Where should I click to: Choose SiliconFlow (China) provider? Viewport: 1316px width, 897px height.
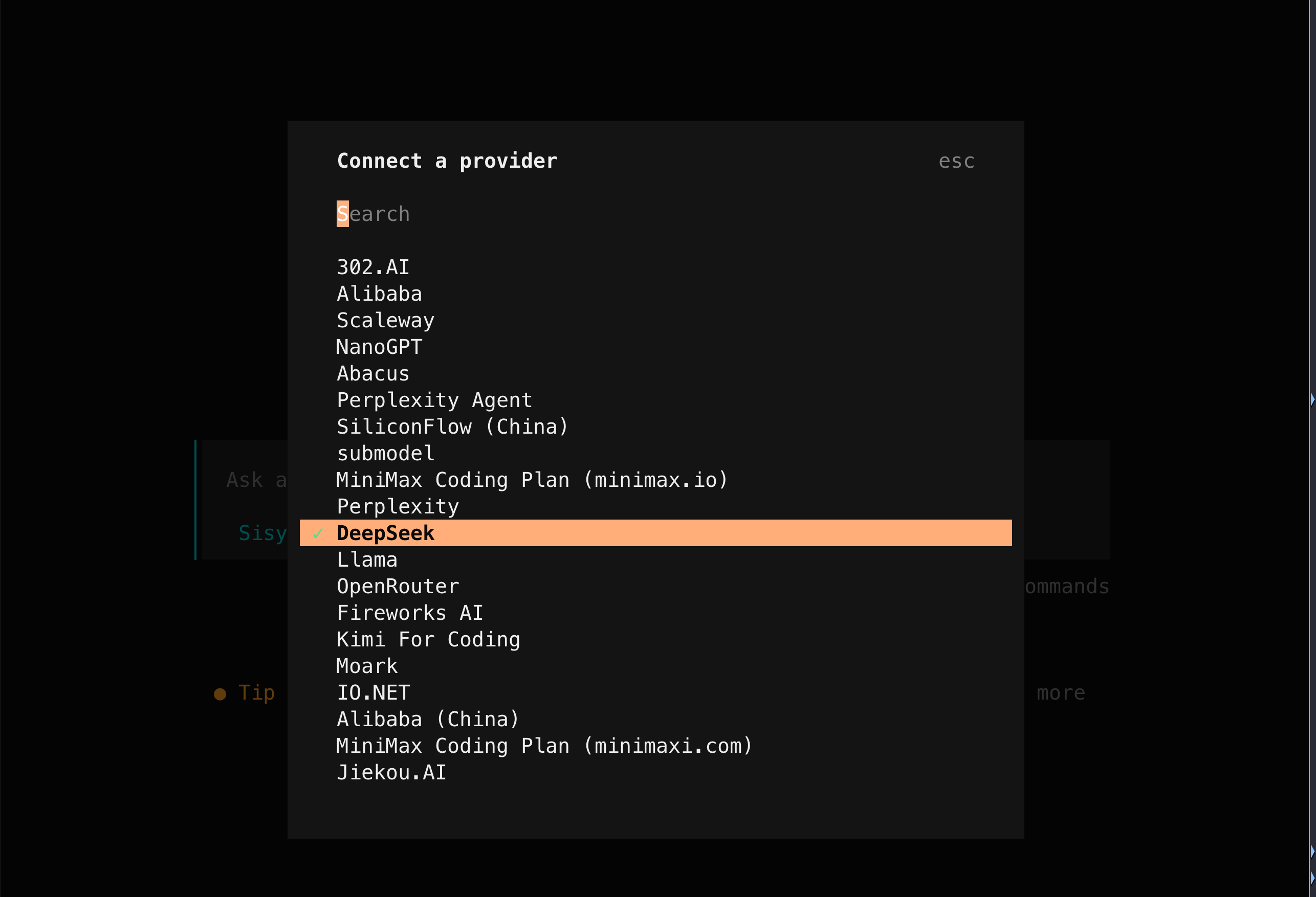click(x=452, y=427)
